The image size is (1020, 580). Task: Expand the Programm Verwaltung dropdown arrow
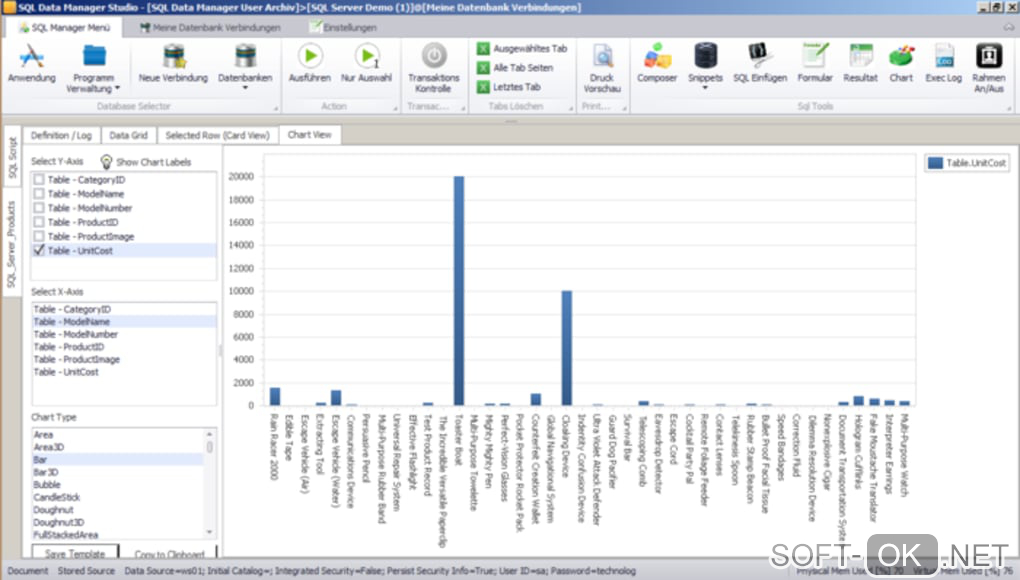click(x=117, y=88)
